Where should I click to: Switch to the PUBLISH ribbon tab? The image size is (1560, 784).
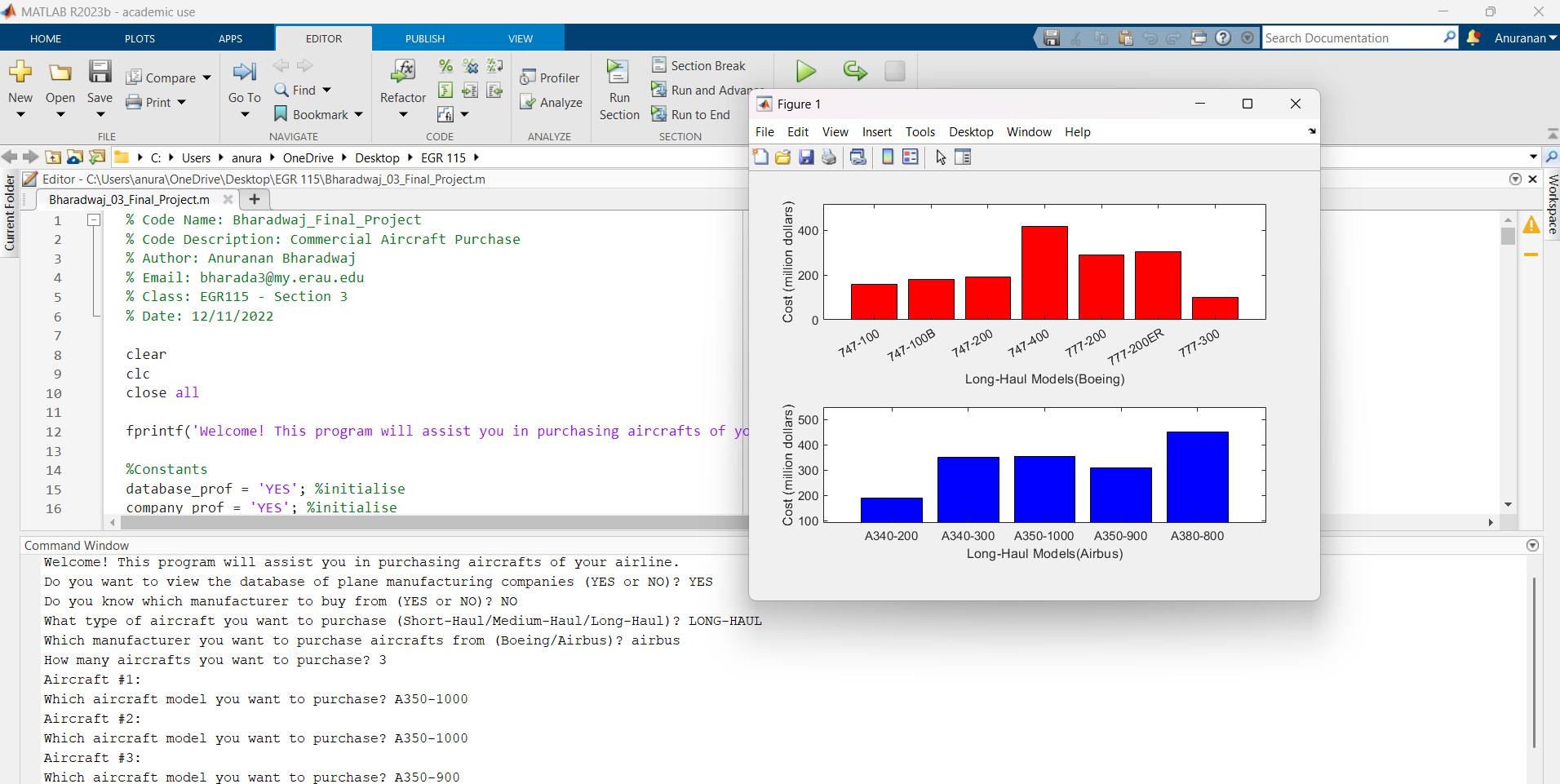pos(425,38)
